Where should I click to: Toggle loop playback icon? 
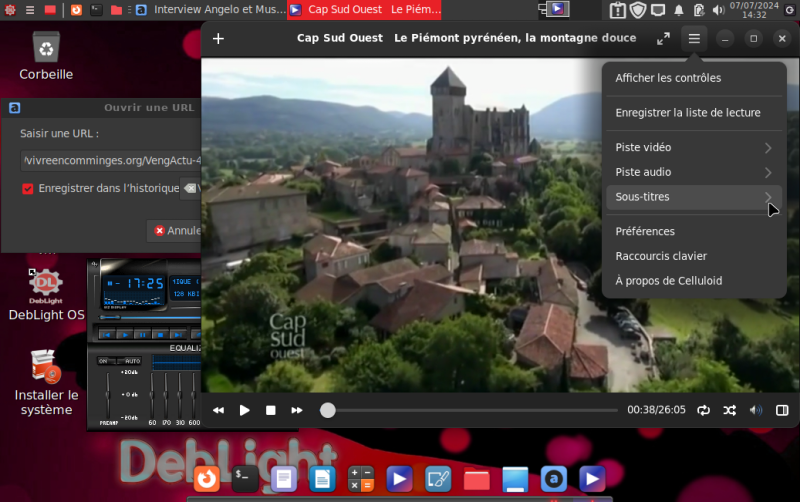pos(704,410)
